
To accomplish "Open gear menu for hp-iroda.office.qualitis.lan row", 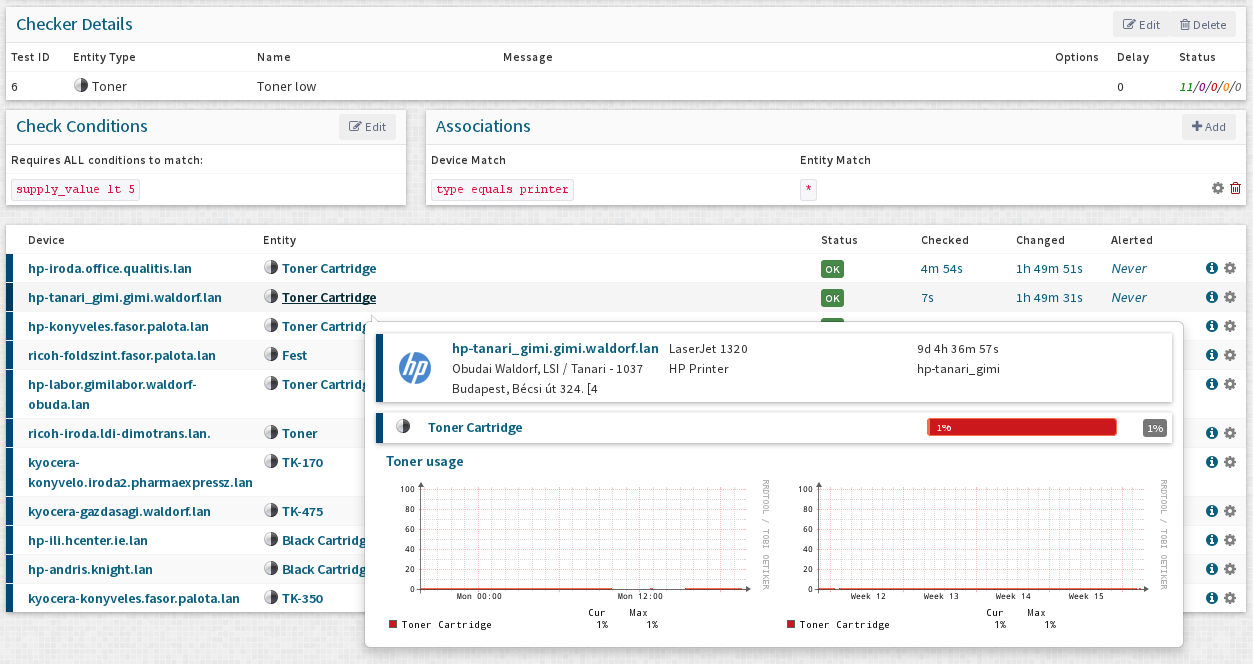I will (x=1230, y=268).
